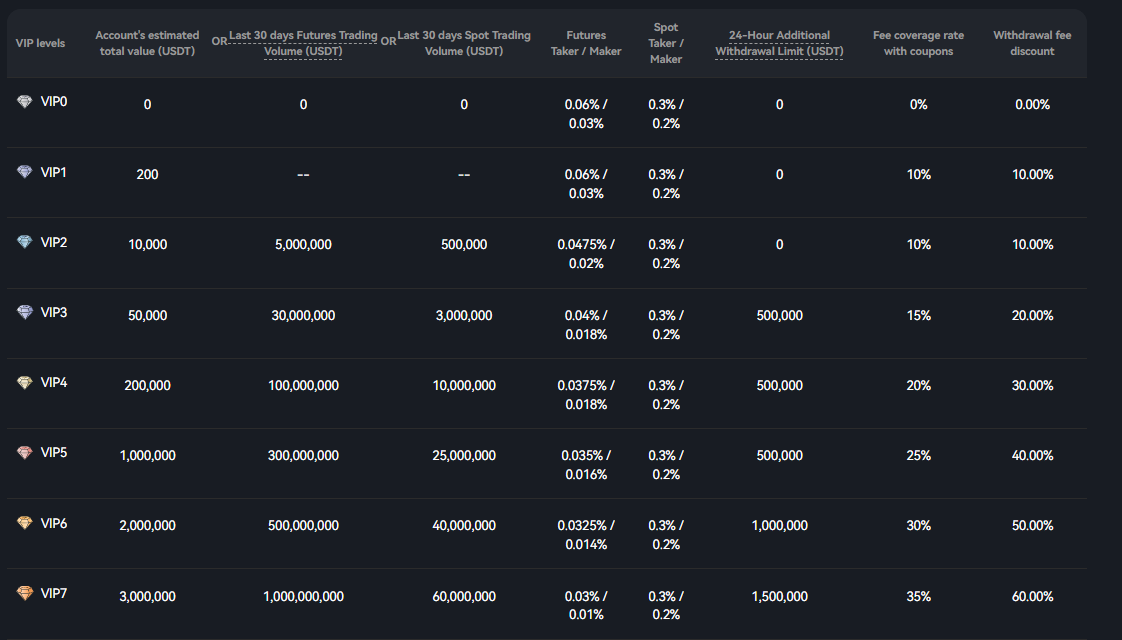This screenshot has width=1122, height=640.
Task: Click the 1,500,000 withdrawal limit cell
Action: point(779,596)
